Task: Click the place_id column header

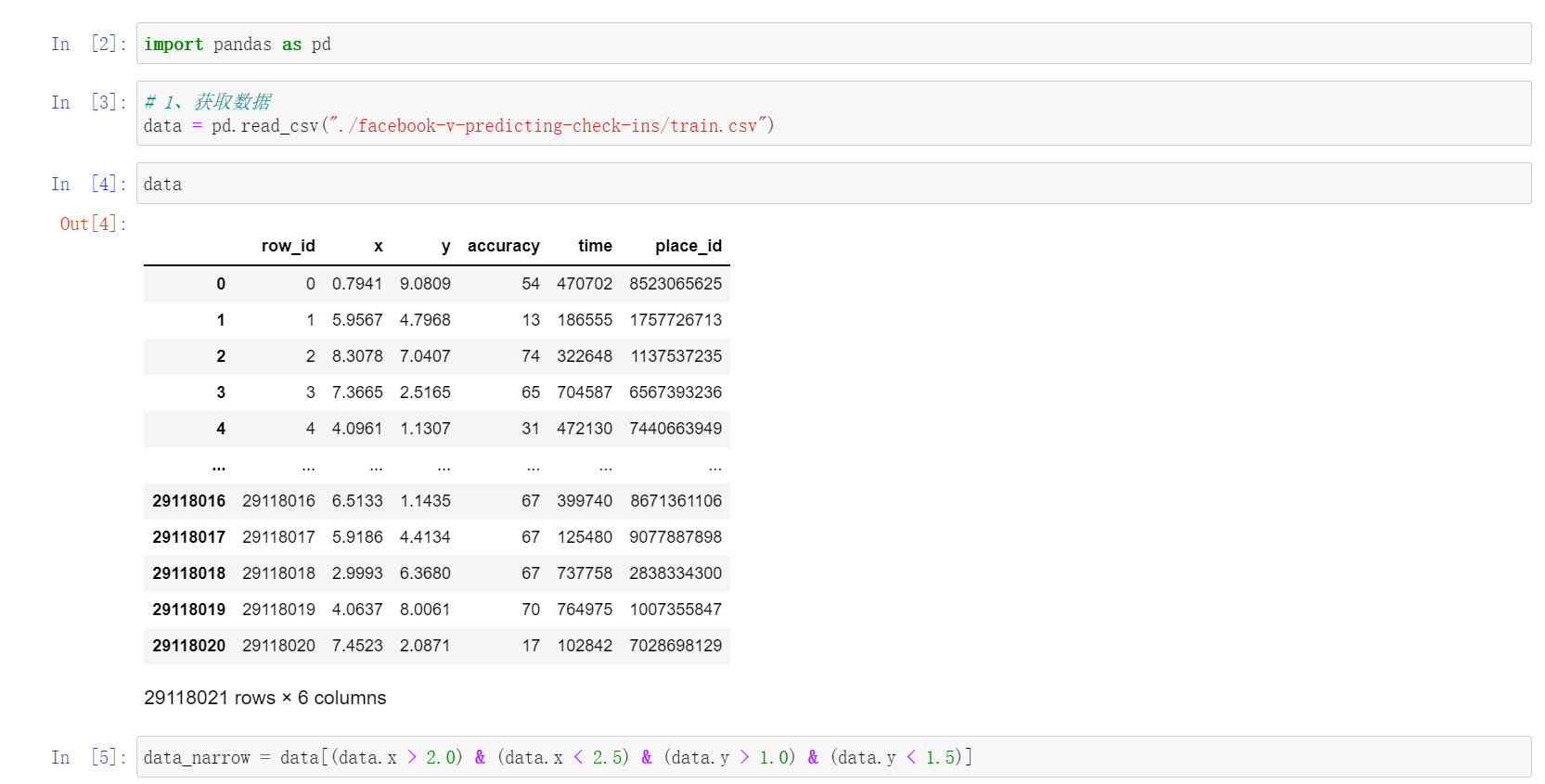Action: pyautogui.click(x=689, y=246)
